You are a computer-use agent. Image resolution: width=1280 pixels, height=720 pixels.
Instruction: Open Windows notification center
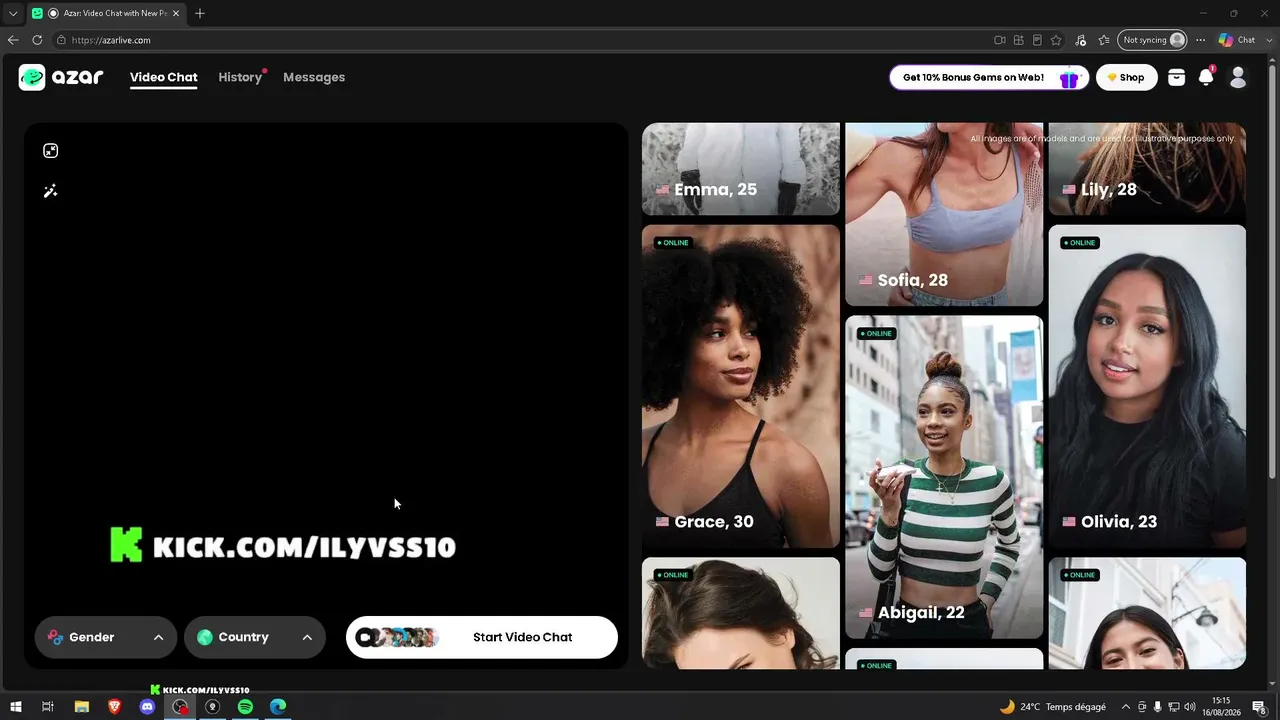pyautogui.click(x=1262, y=707)
